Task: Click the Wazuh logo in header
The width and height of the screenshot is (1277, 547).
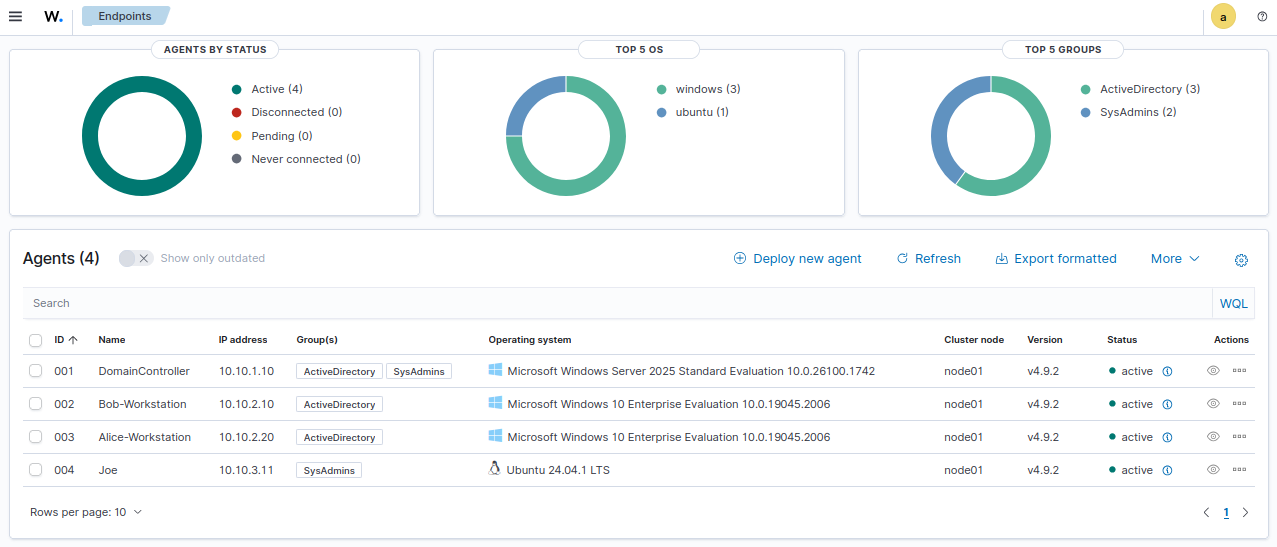Action: [x=53, y=17]
